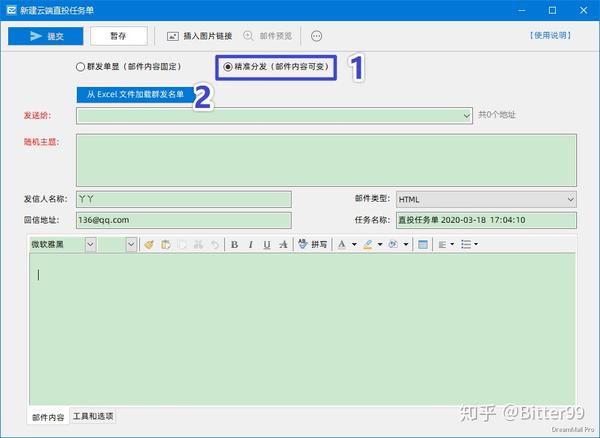This screenshot has width=600, height=438.
Task: Click the app icon in the title bar
Action: (x=11, y=10)
